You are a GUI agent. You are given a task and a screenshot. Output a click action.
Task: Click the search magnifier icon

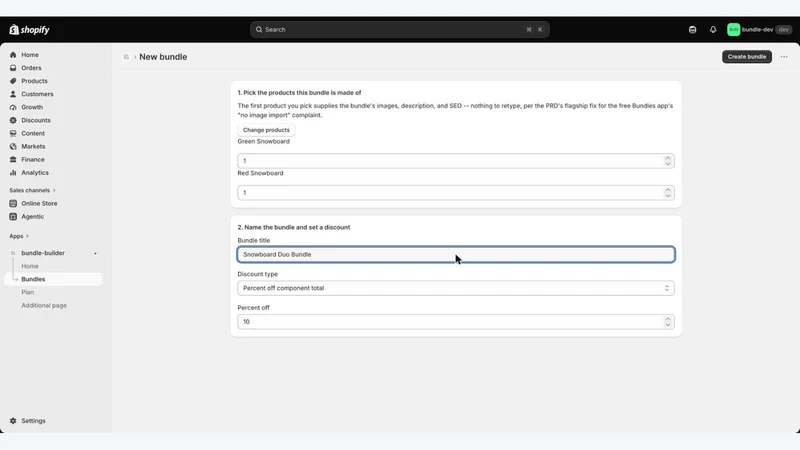259,30
